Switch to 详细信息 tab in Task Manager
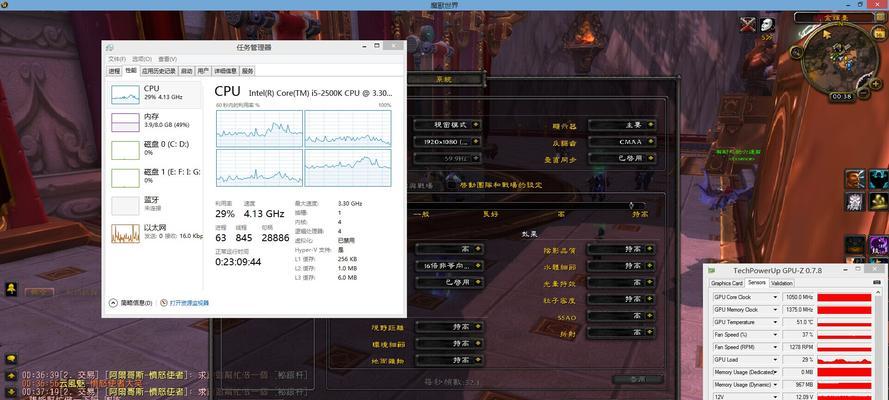The height and width of the screenshot is (400, 889). point(225,71)
